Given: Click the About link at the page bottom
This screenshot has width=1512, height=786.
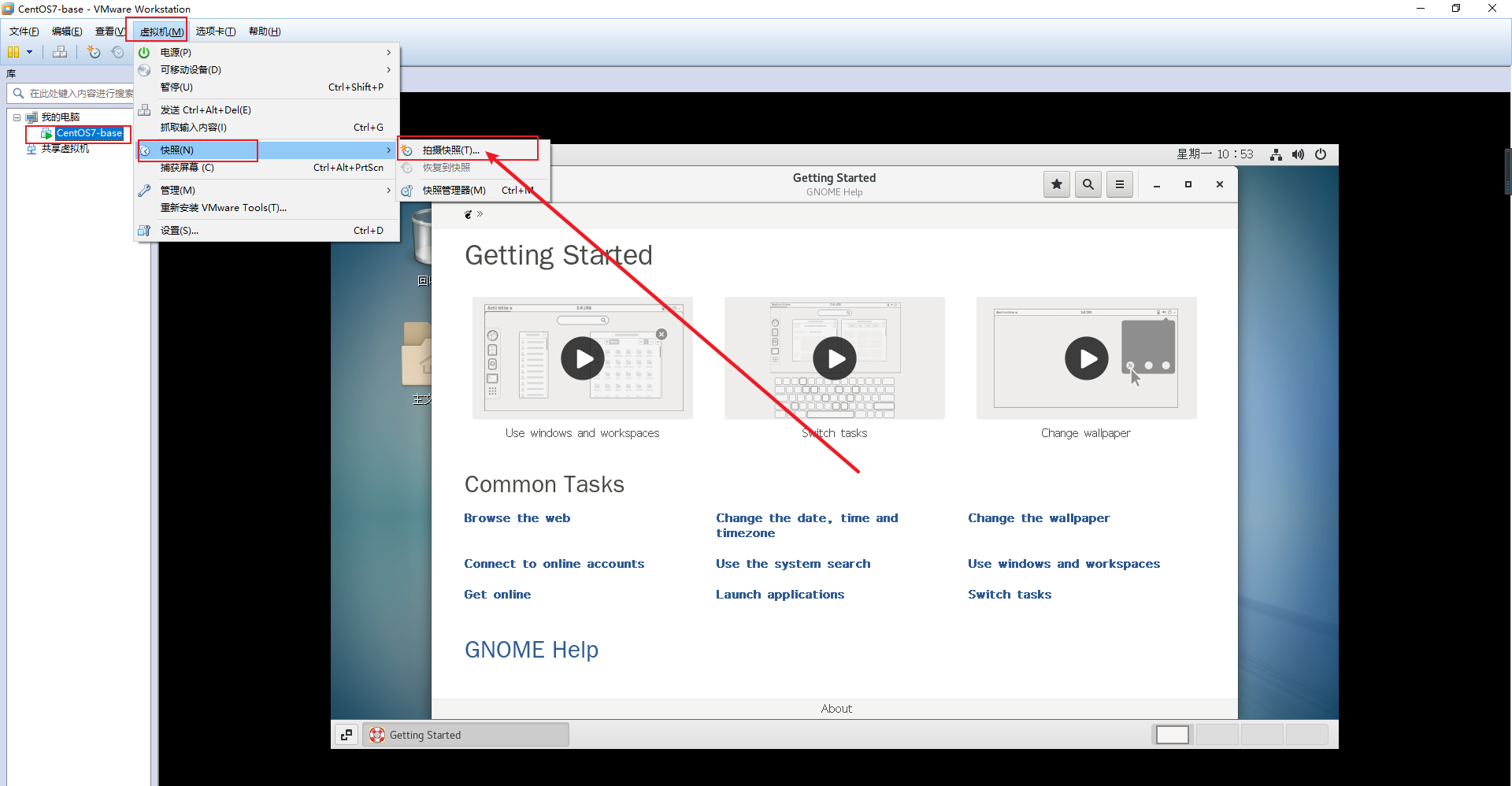Looking at the screenshot, I should [x=836, y=709].
